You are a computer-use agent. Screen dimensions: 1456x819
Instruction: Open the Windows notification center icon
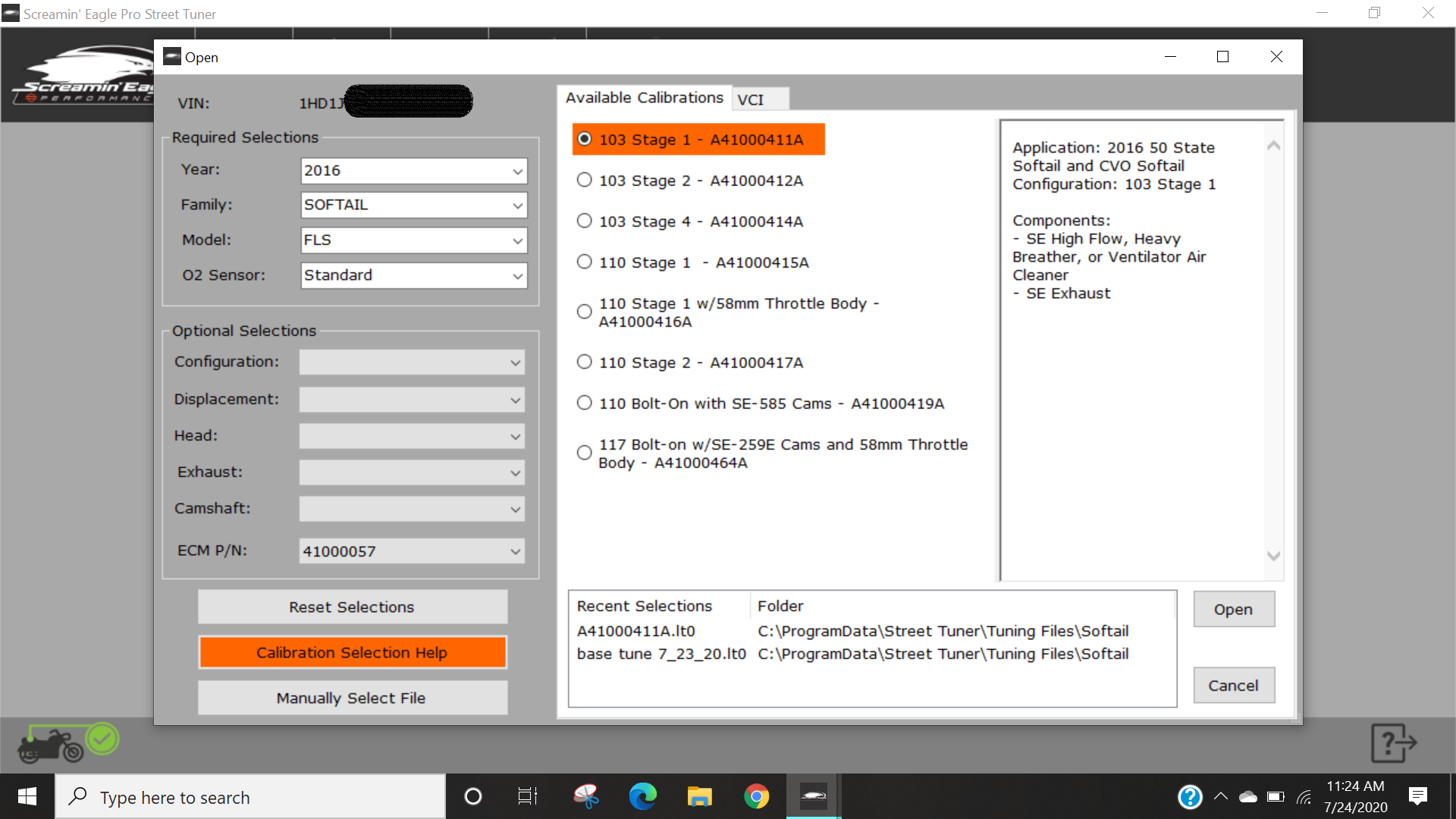(x=1417, y=796)
